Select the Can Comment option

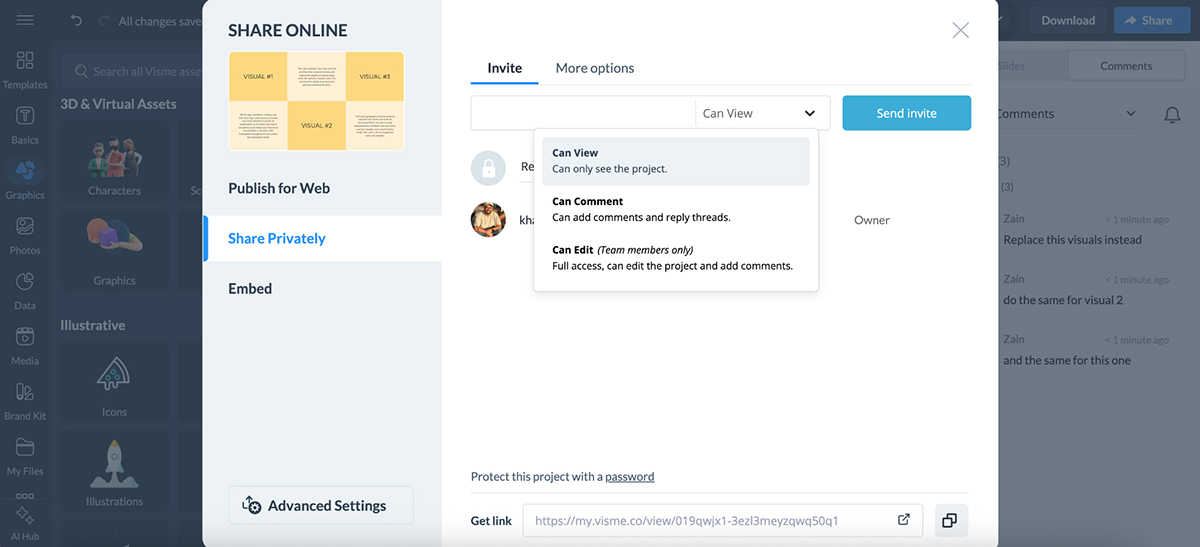(x=676, y=209)
